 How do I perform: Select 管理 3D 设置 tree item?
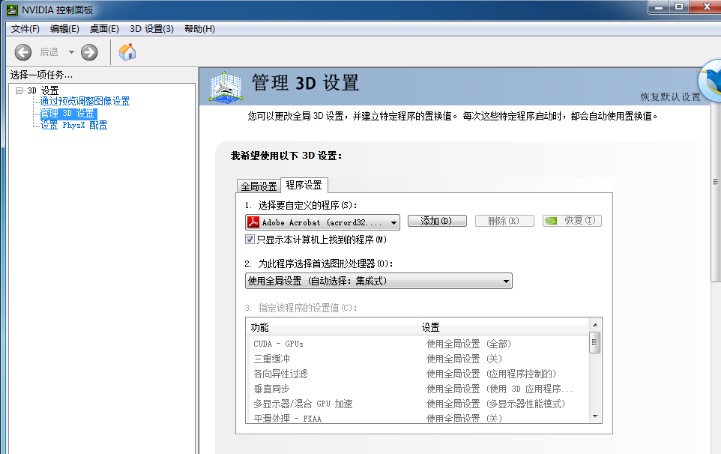[x=68, y=113]
